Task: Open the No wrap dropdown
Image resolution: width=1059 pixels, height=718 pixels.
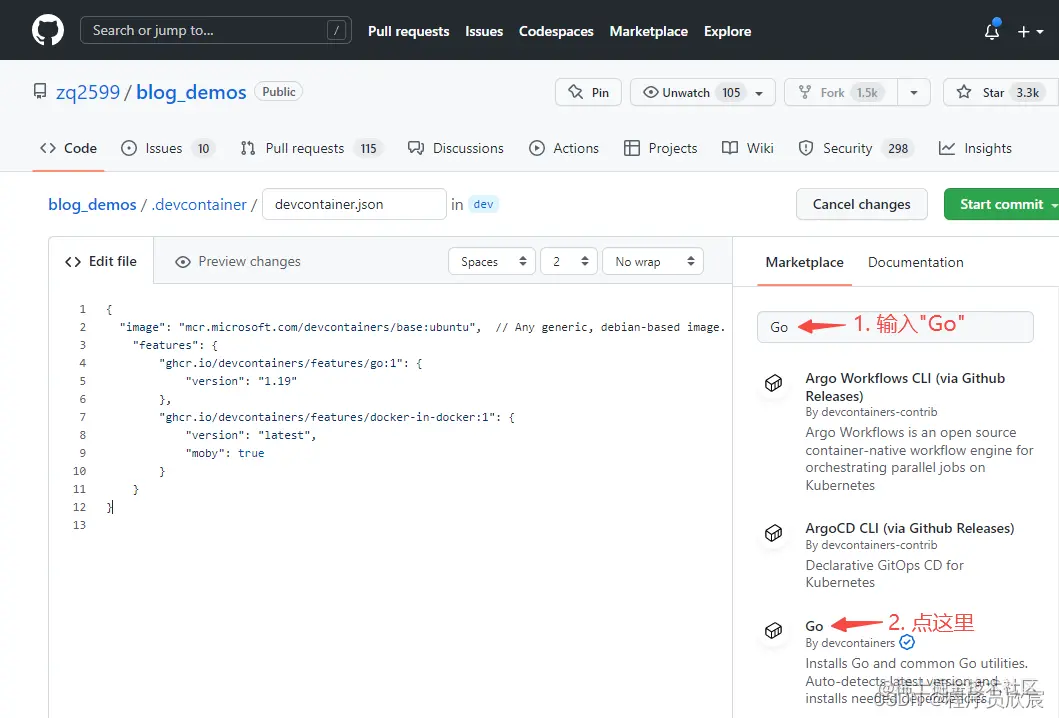Action: [652, 261]
